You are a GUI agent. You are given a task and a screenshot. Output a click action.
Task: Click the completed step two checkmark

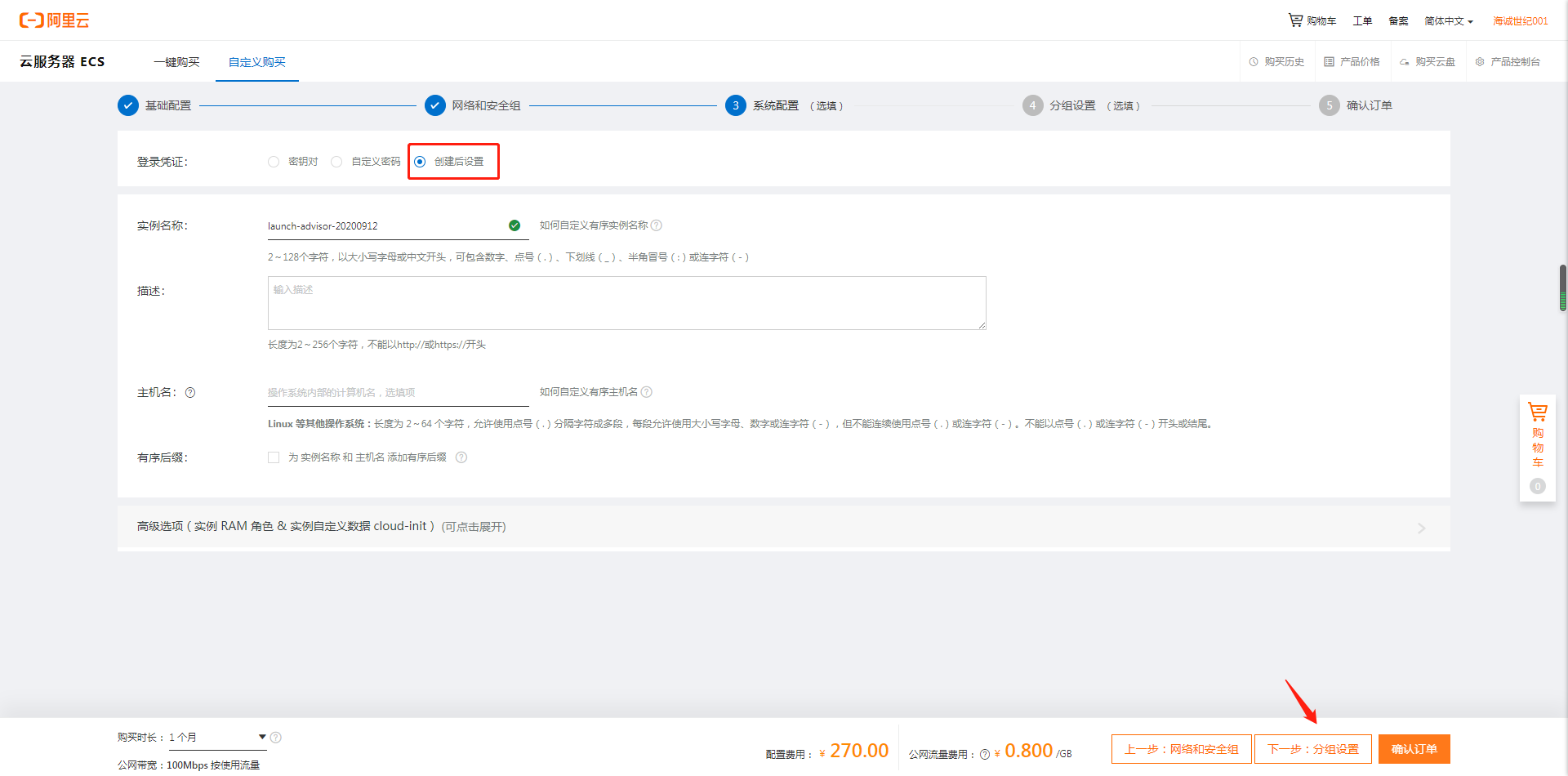[x=435, y=105]
